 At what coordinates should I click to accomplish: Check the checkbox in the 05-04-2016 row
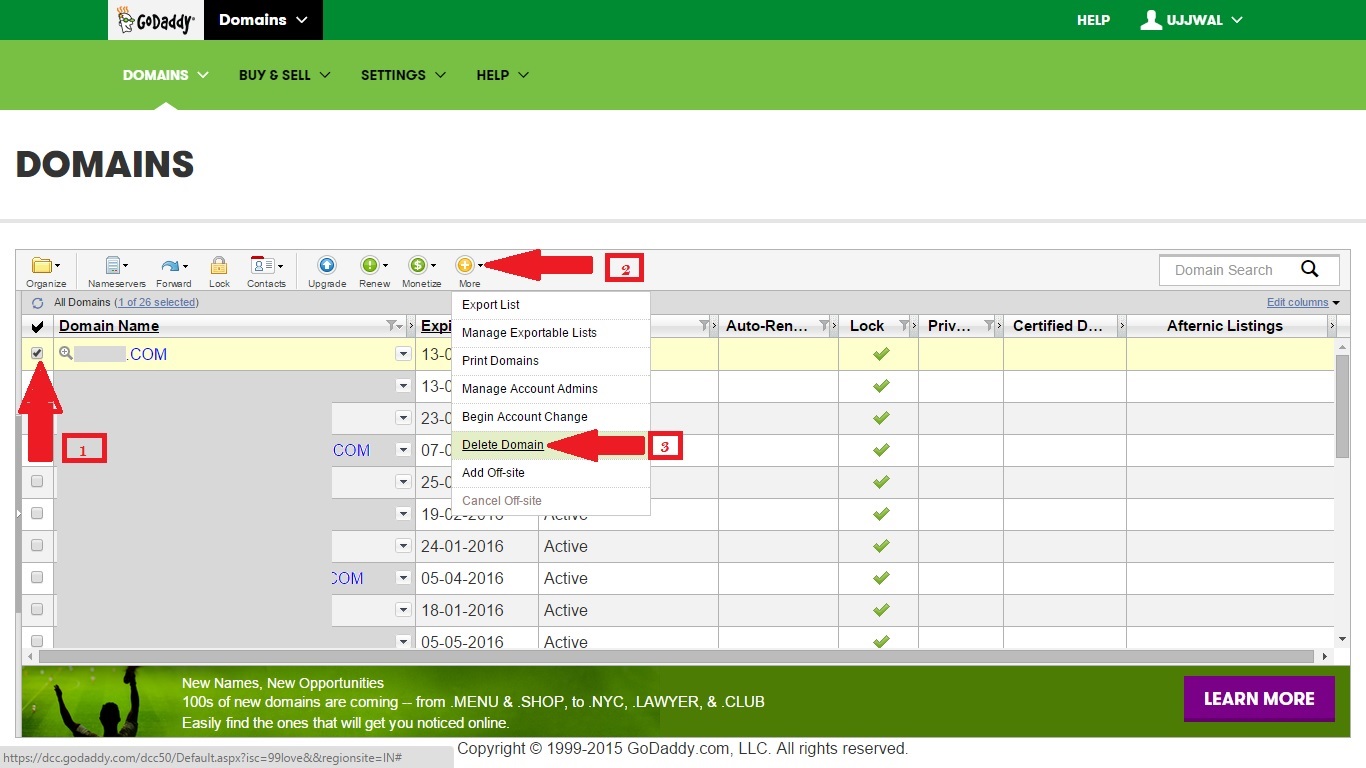click(x=37, y=577)
